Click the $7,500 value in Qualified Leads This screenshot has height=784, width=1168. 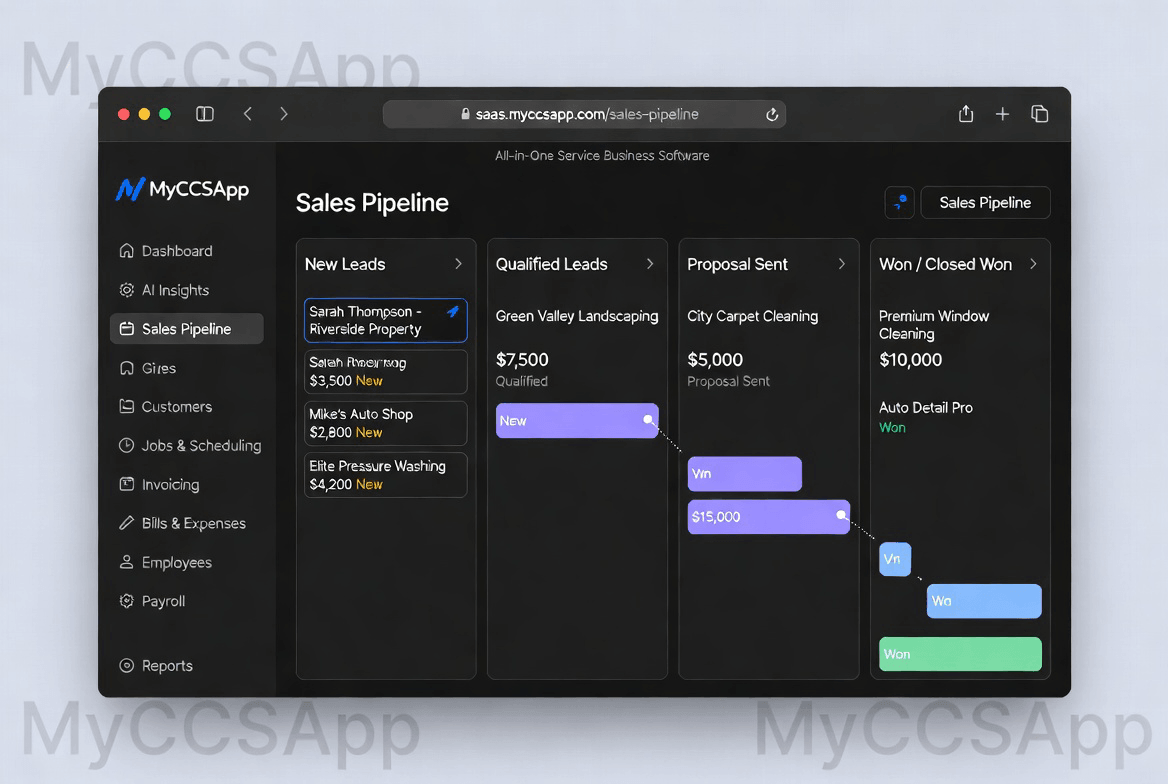click(522, 360)
